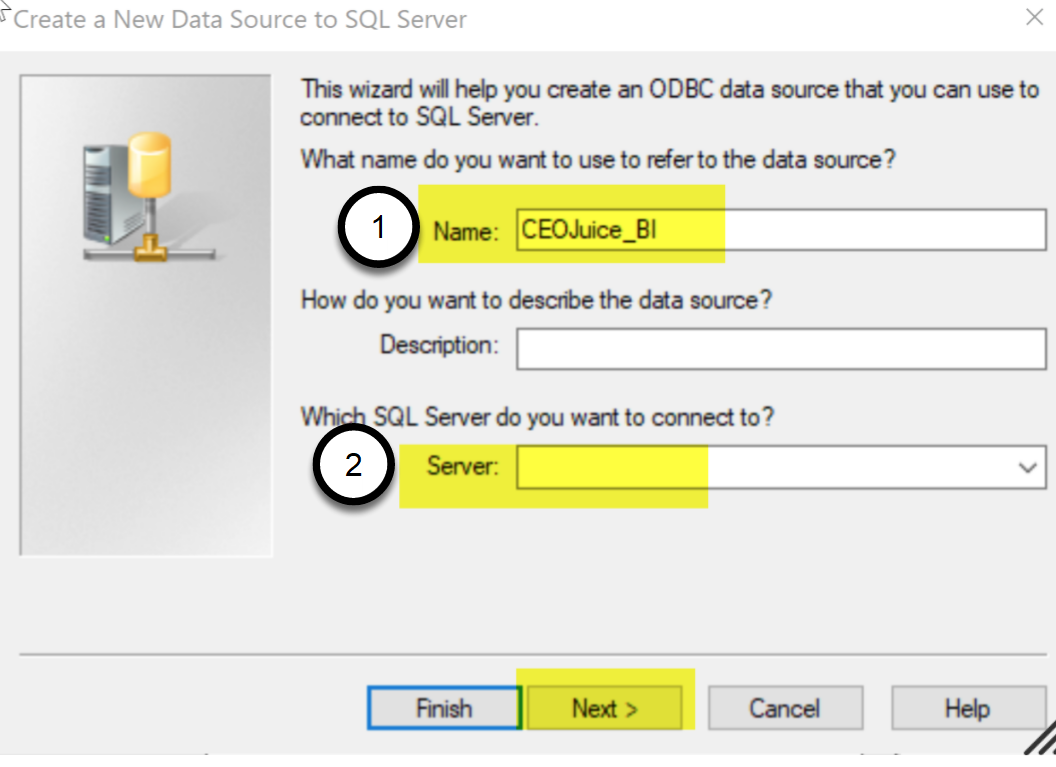Click the Description: label
The image size is (1056, 767).
[439, 345]
